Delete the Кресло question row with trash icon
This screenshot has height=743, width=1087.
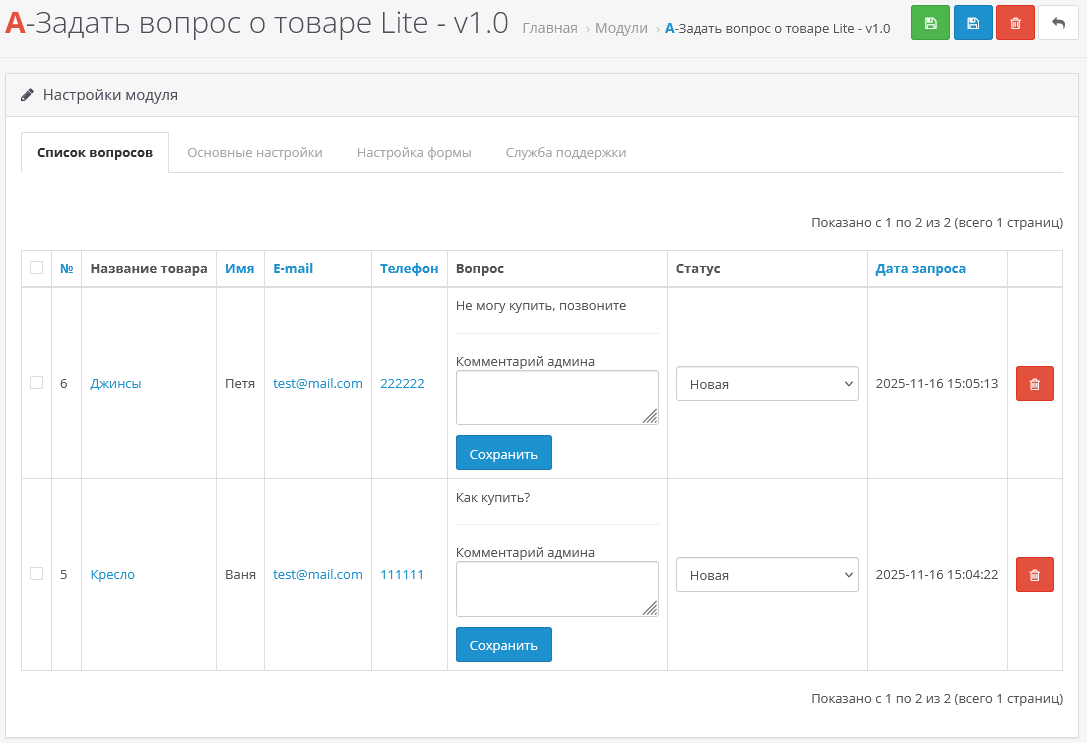point(1034,575)
